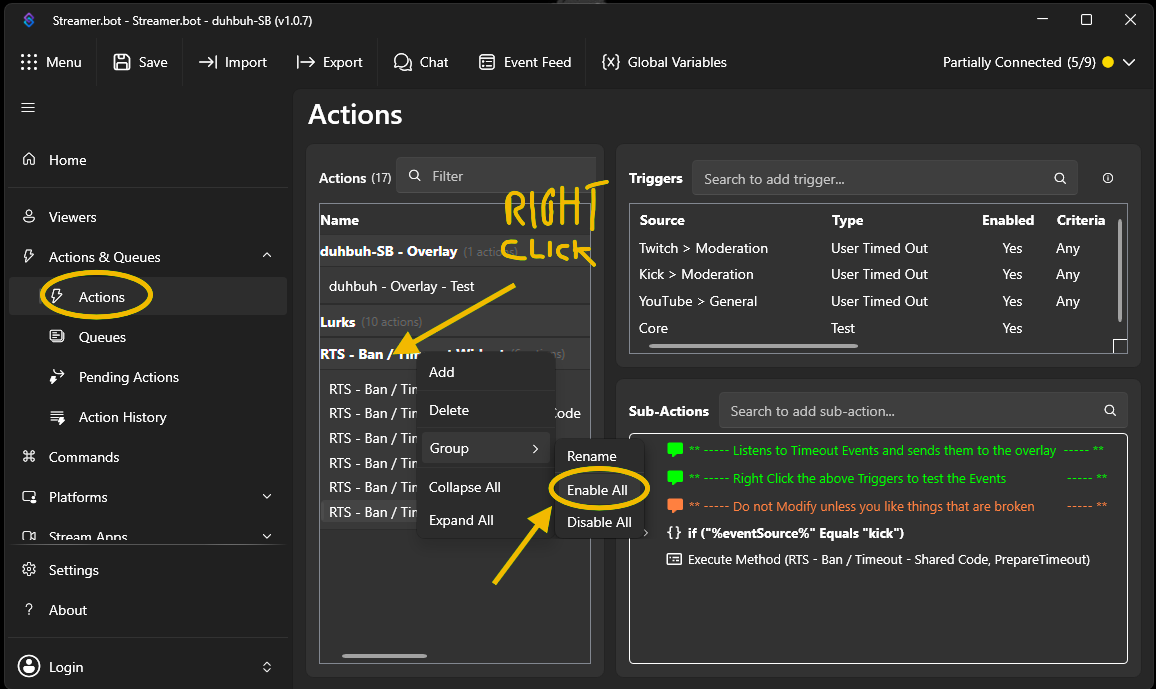Expand the Group submenu arrow
The width and height of the screenshot is (1156, 689).
point(535,448)
